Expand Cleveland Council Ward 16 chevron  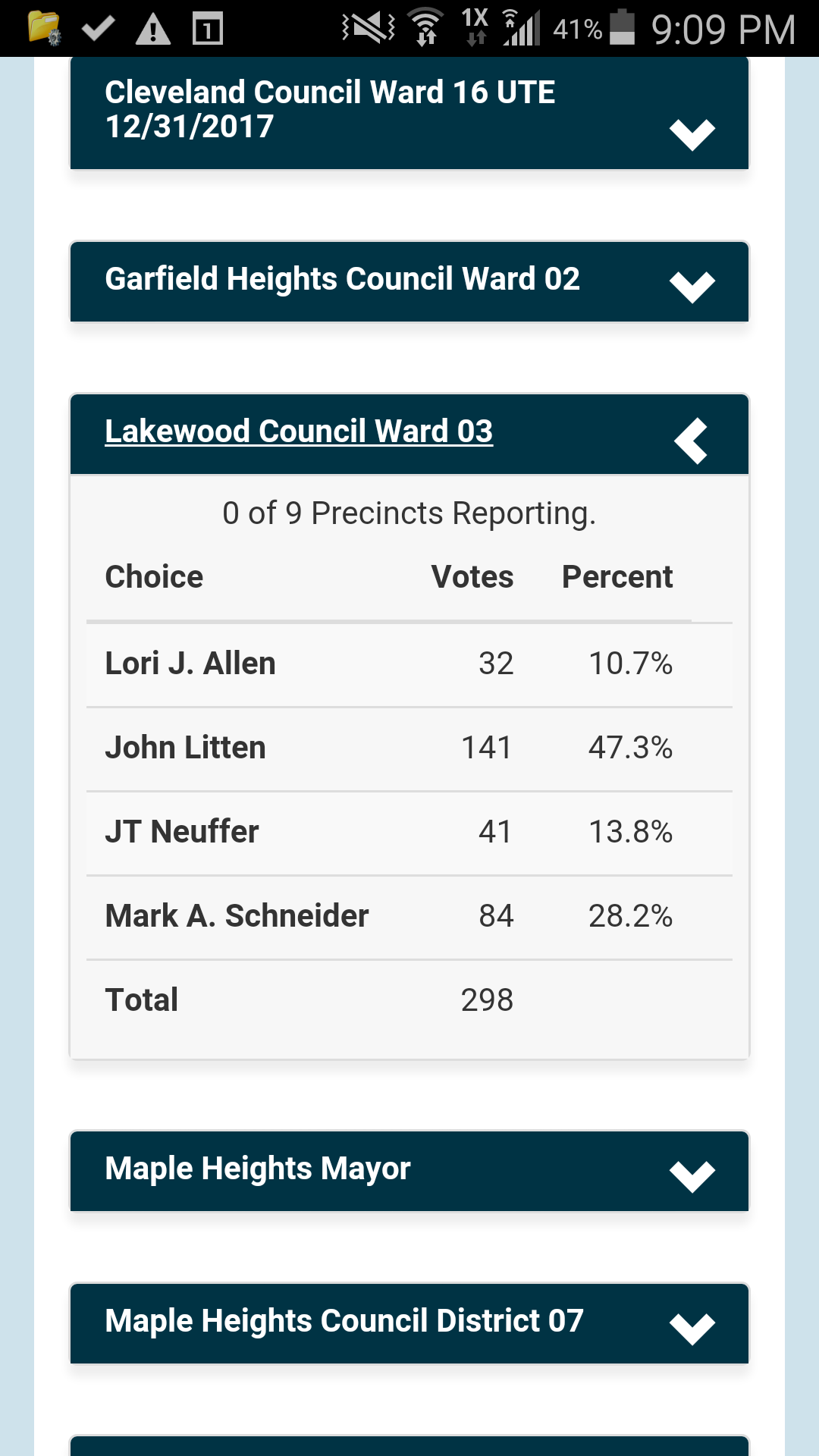(692, 134)
